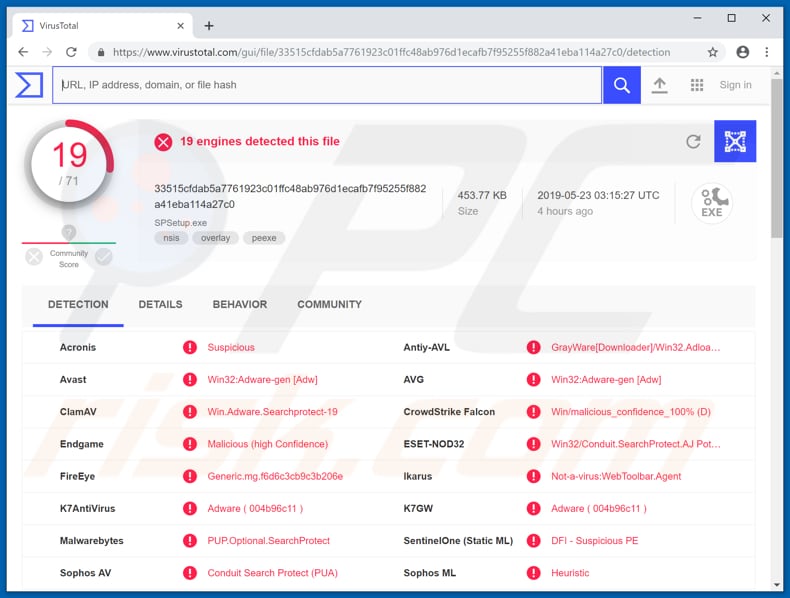Click the Avast engine name
Image resolution: width=790 pixels, height=598 pixels.
click(x=73, y=379)
